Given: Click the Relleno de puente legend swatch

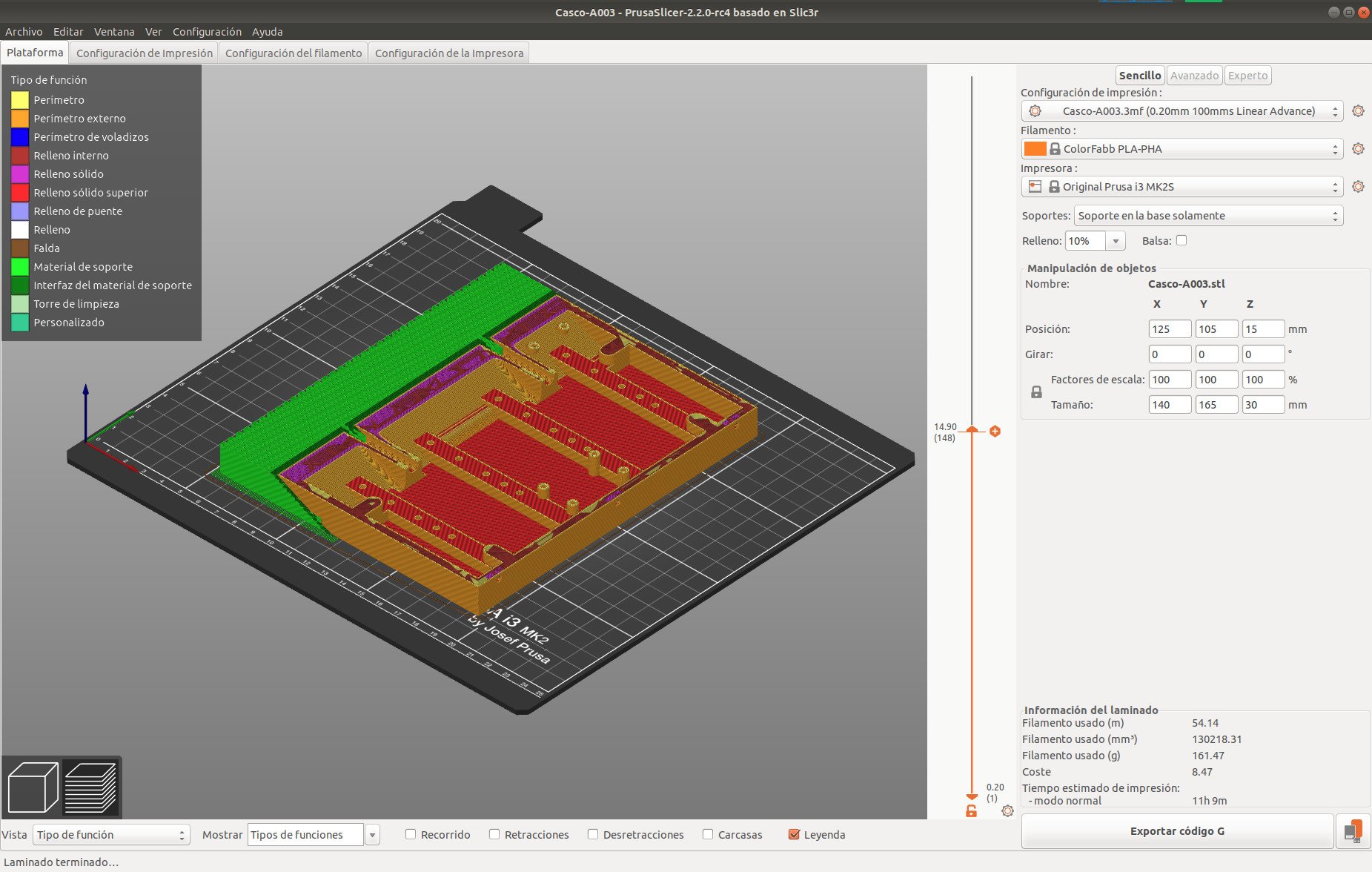Looking at the screenshot, I should [x=20, y=211].
